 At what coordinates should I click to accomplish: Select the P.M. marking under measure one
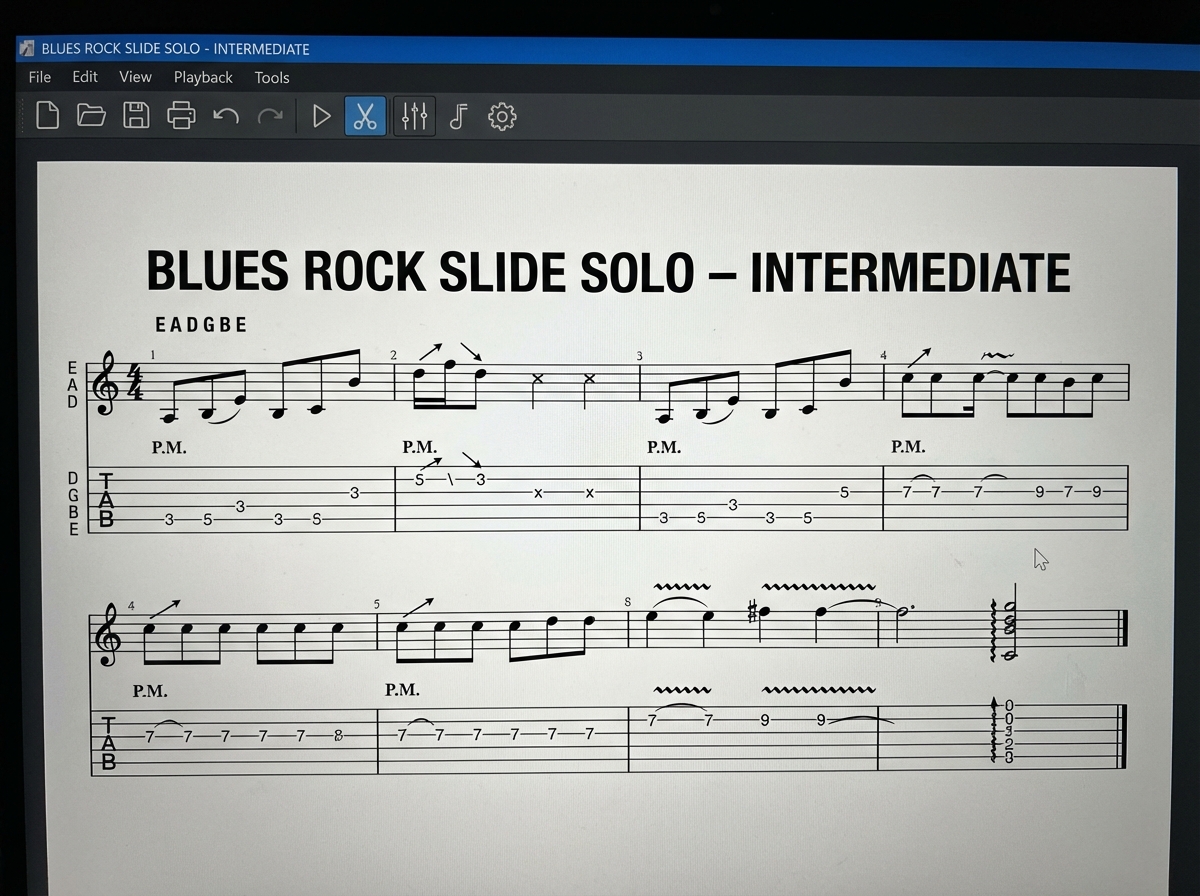click(x=168, y=447)
